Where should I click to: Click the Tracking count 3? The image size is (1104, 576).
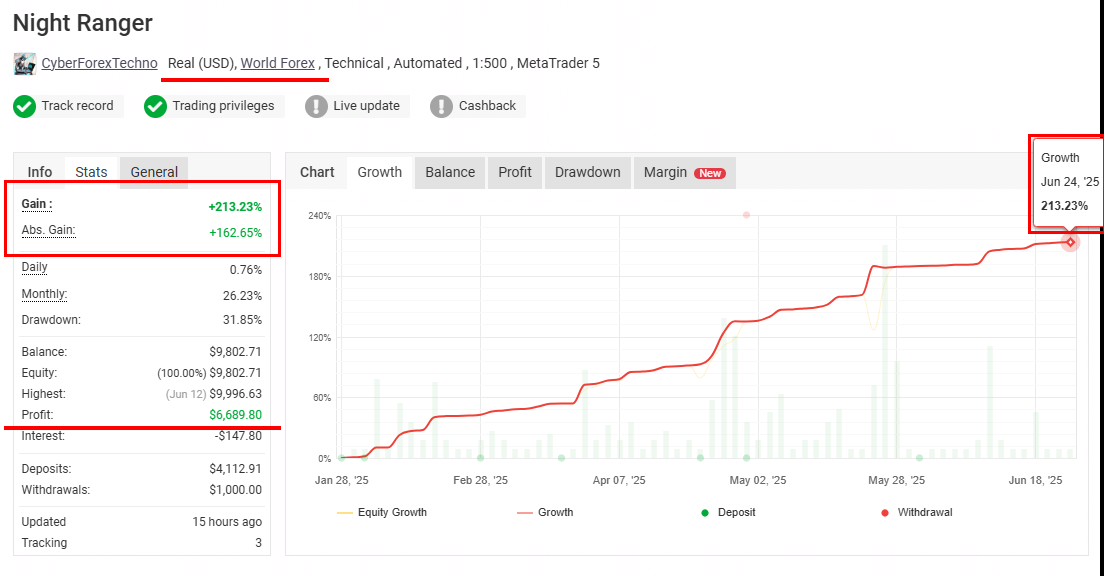pyautogui.click(x=258, y=543)
